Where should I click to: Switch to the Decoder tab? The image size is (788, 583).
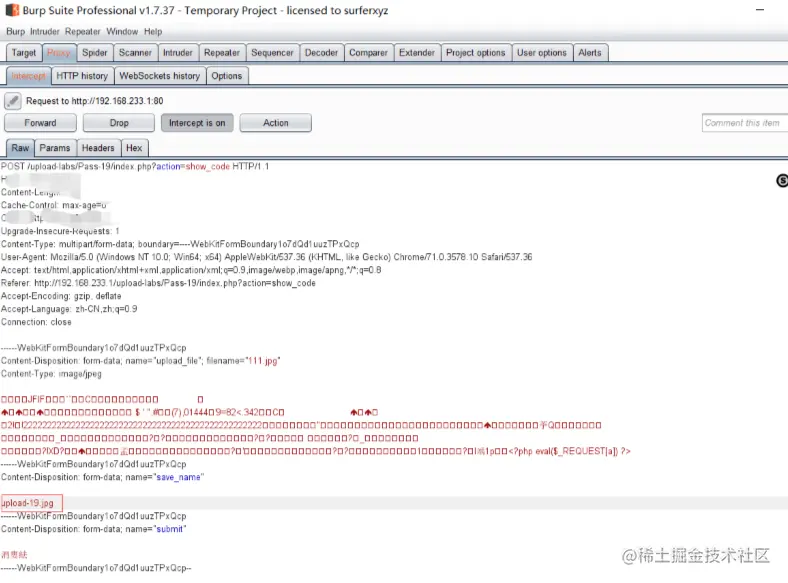(321, 53)
